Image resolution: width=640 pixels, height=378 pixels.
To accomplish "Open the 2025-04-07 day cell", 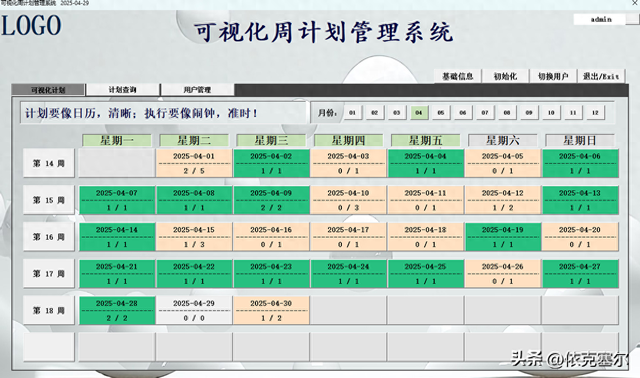I will pos(117,200).
